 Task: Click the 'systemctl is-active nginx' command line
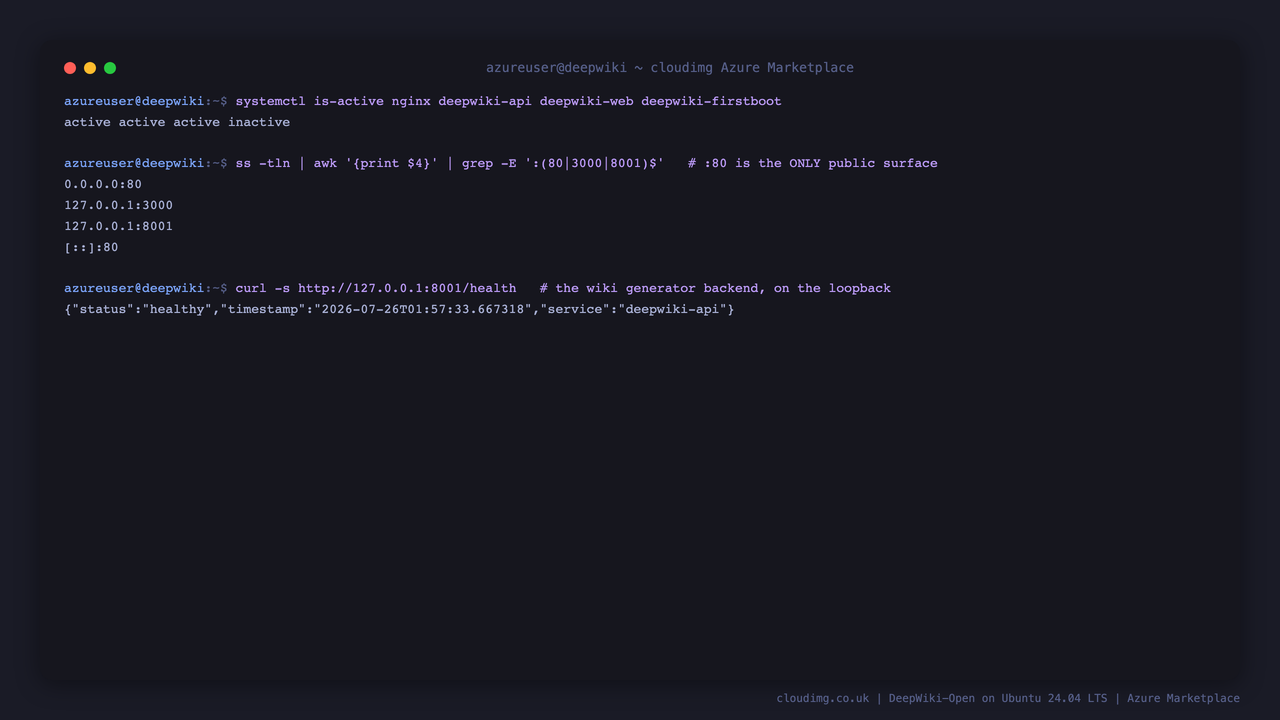[508, 101]
